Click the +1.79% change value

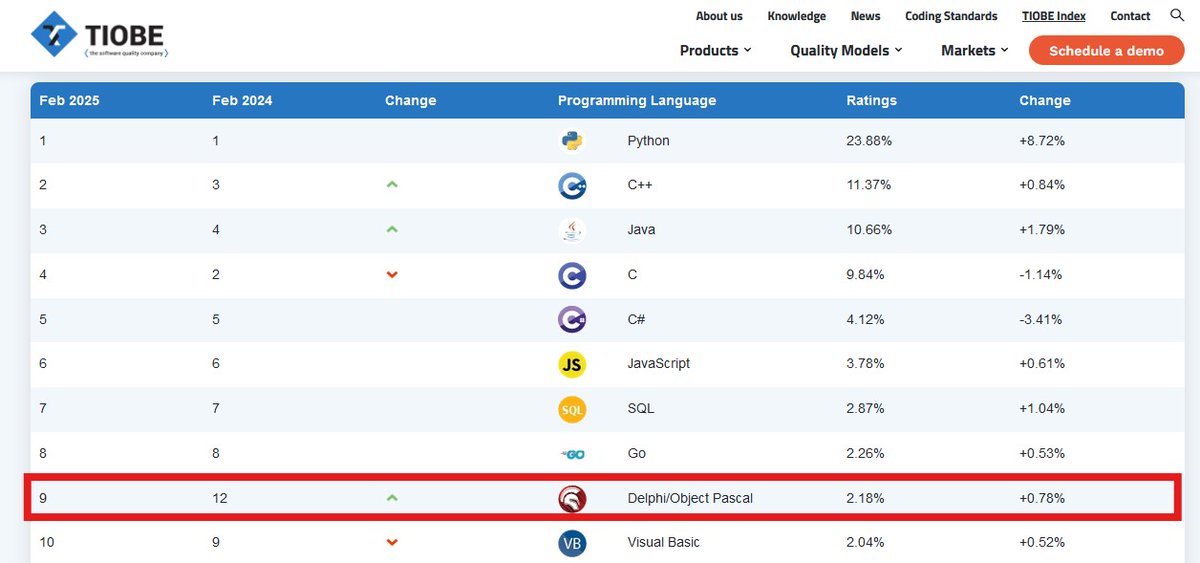1042,230
